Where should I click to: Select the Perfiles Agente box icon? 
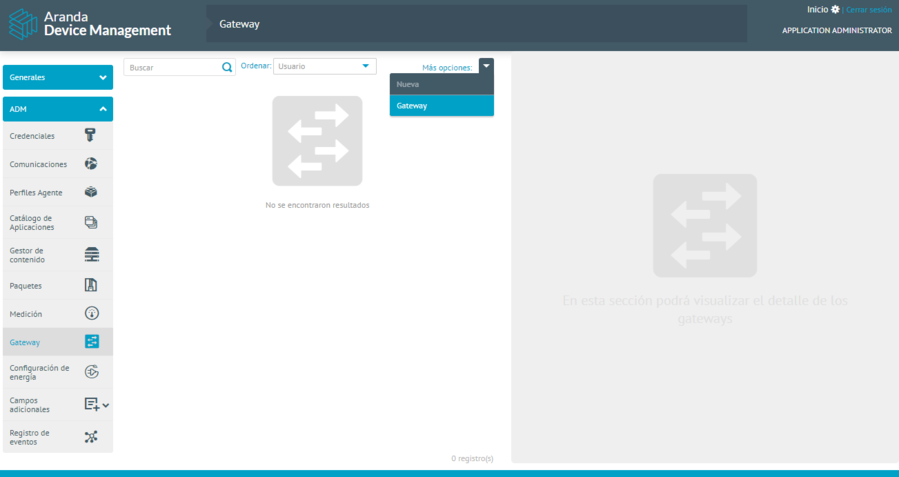pyautogui.click(x=91, y=192)
